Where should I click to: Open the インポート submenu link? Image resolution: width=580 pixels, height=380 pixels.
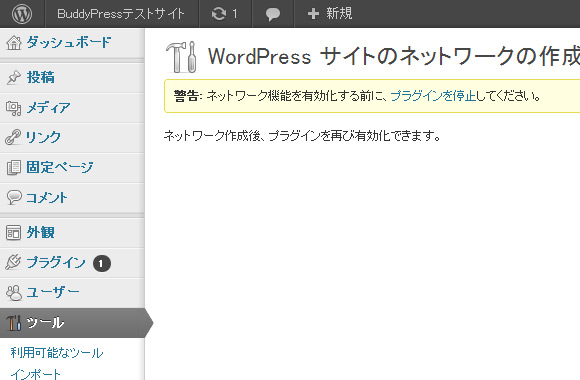point(36,374)
